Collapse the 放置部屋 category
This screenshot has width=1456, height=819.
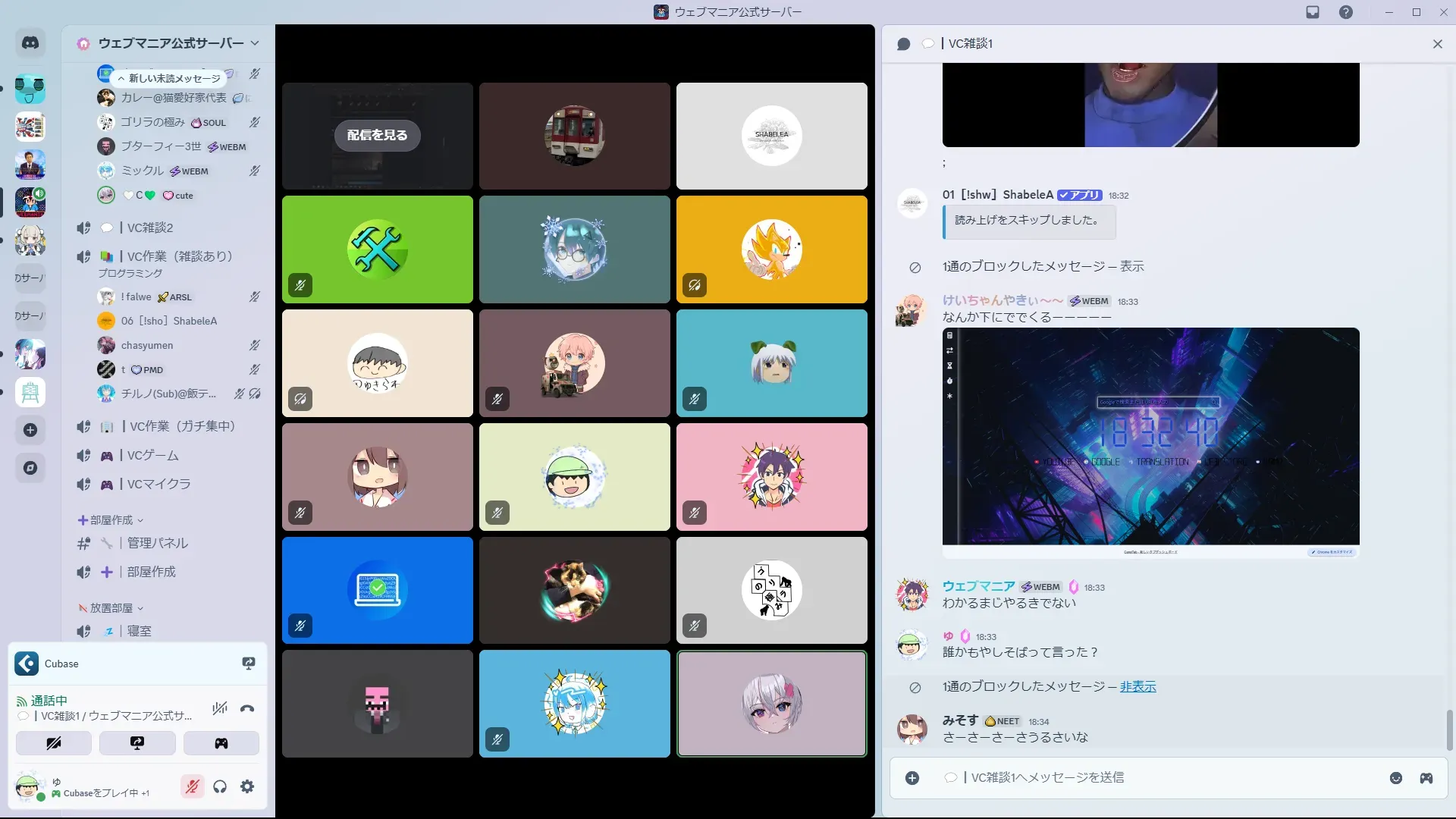click(x=111, y=608)
